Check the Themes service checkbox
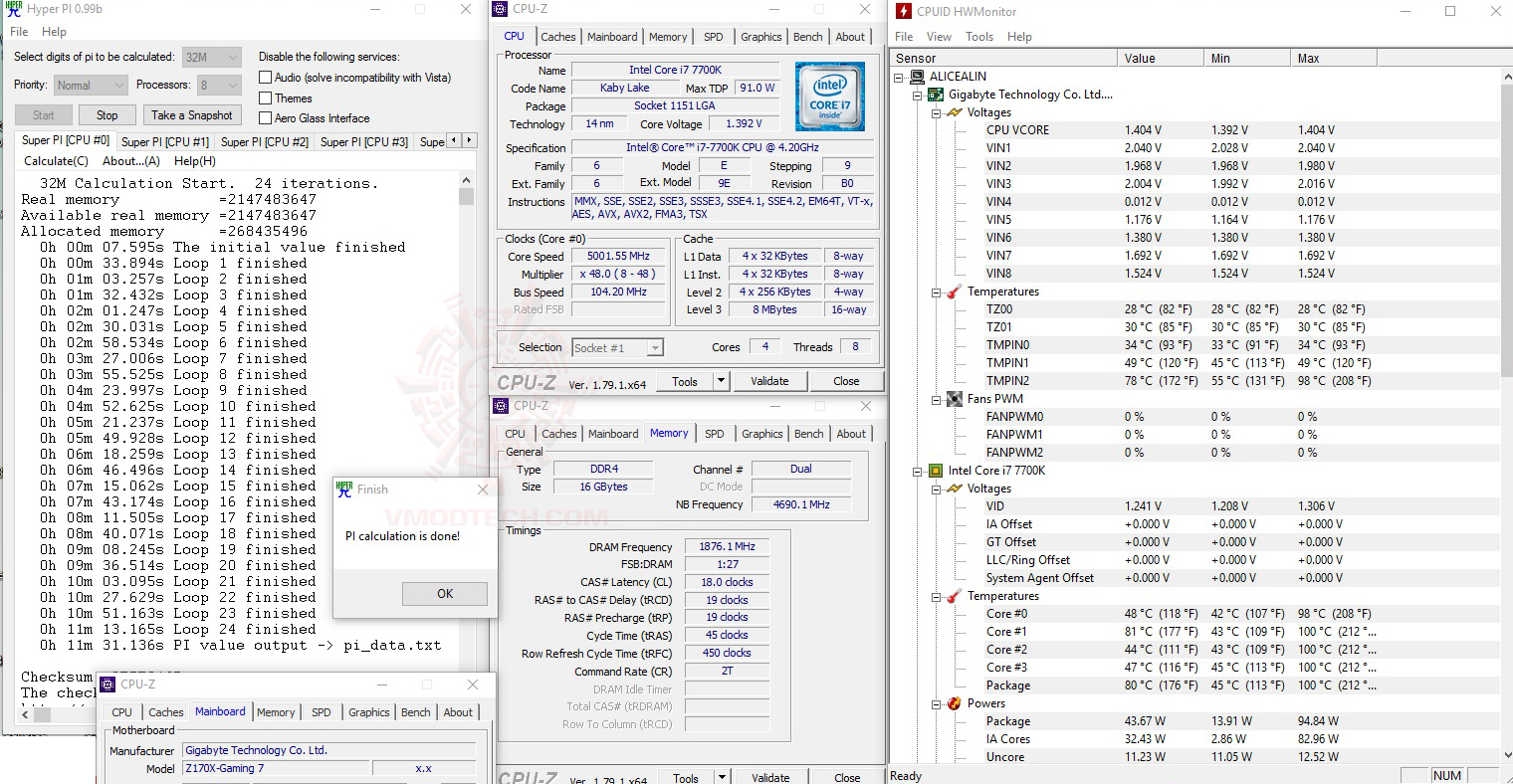The image size is (1513, 784). pyautogui.click(x=265, y=98)
